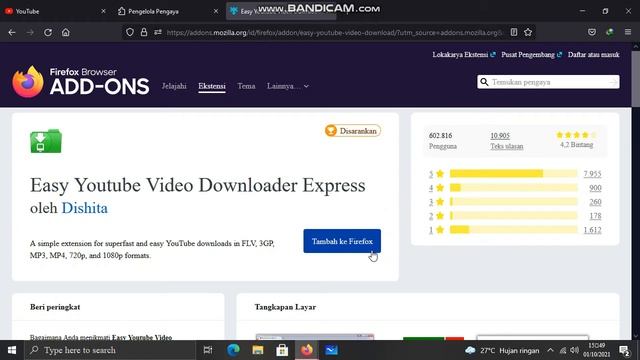Bookmark this page with the star icon
Image resolution: width=640 pixels, height=360 pixels.
[528, 32]
